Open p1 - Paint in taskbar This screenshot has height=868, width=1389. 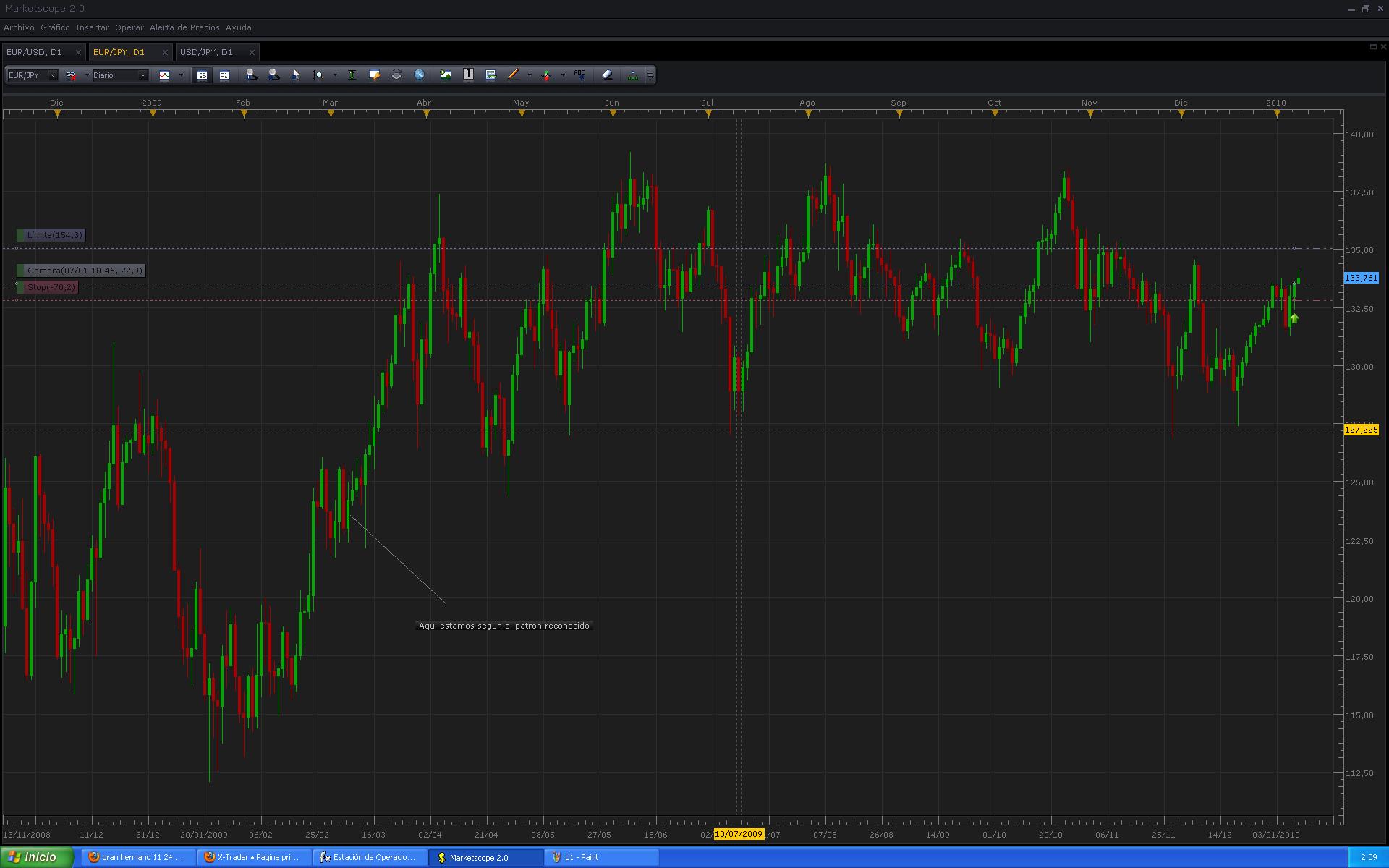[581, 857]
